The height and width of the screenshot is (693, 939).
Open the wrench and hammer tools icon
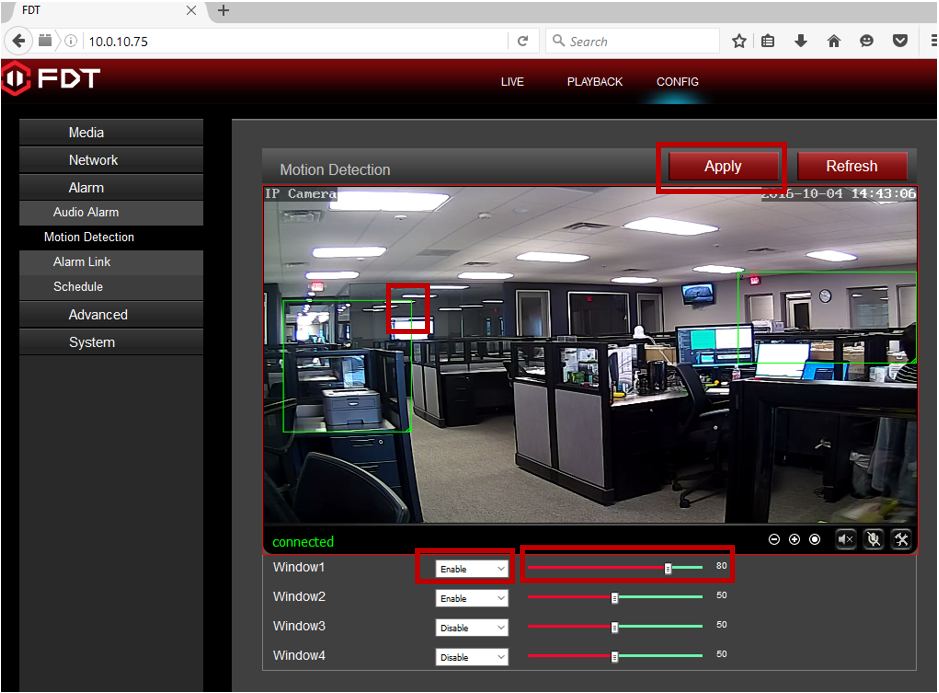coord(900,540)
